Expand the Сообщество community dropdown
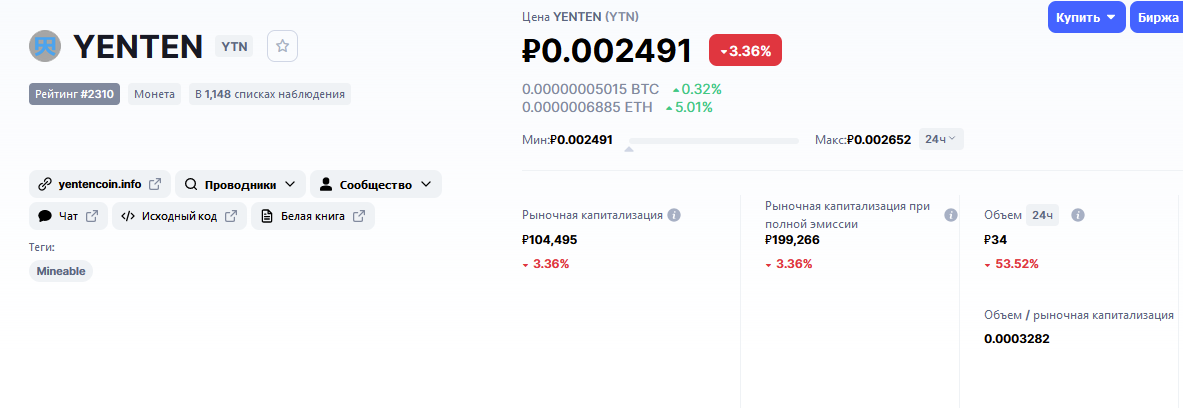Image resolution: width=1183 pixels, height=415 pixels. (x=376, y=184)
